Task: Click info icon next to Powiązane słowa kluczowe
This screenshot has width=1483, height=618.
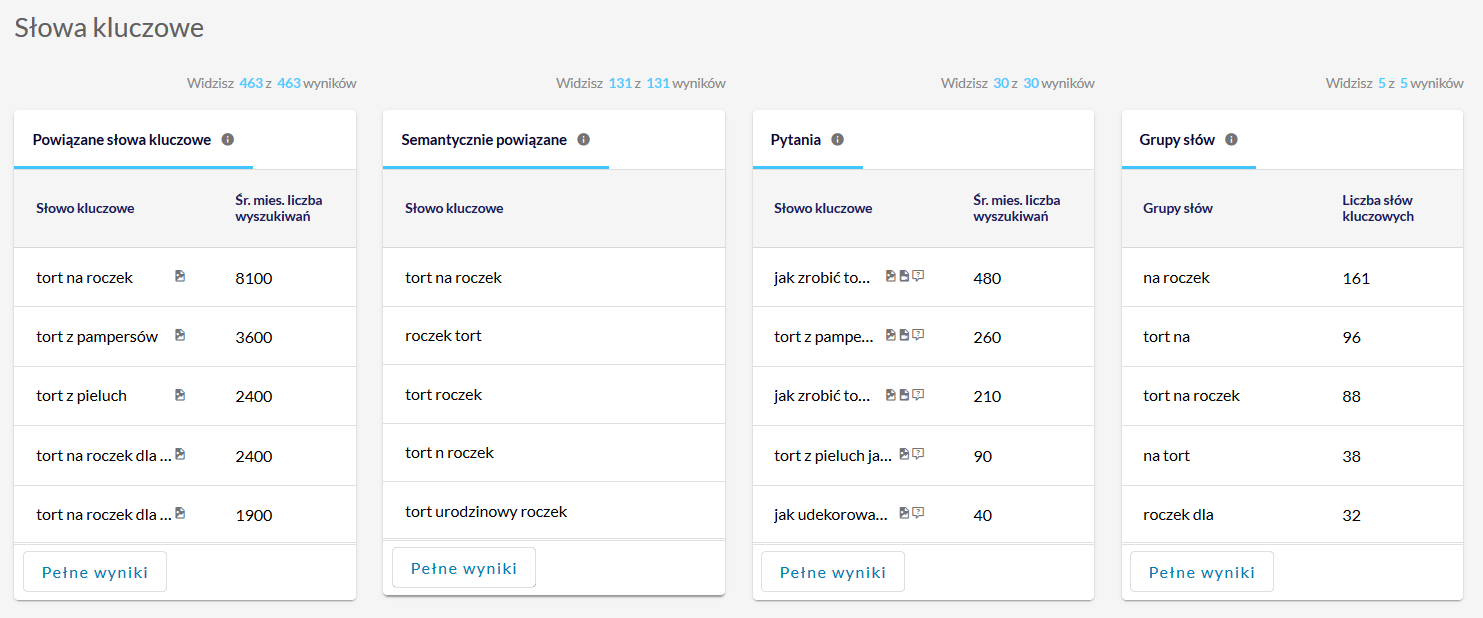Action: [x=227, y=140]
